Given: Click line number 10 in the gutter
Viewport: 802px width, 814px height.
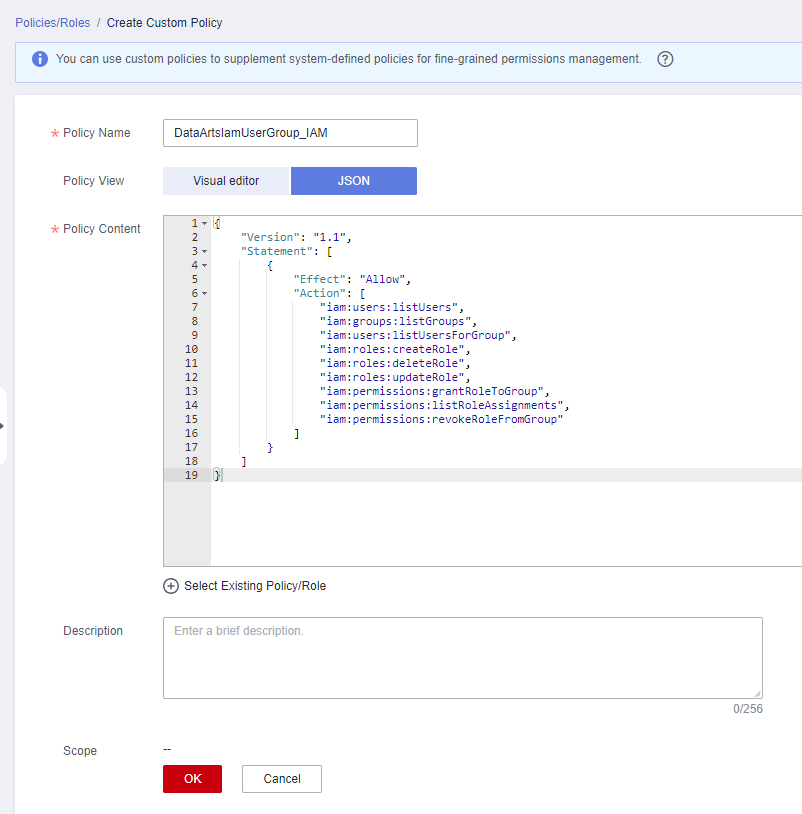Looking at the screenshot, I should [x=192, y=349].
